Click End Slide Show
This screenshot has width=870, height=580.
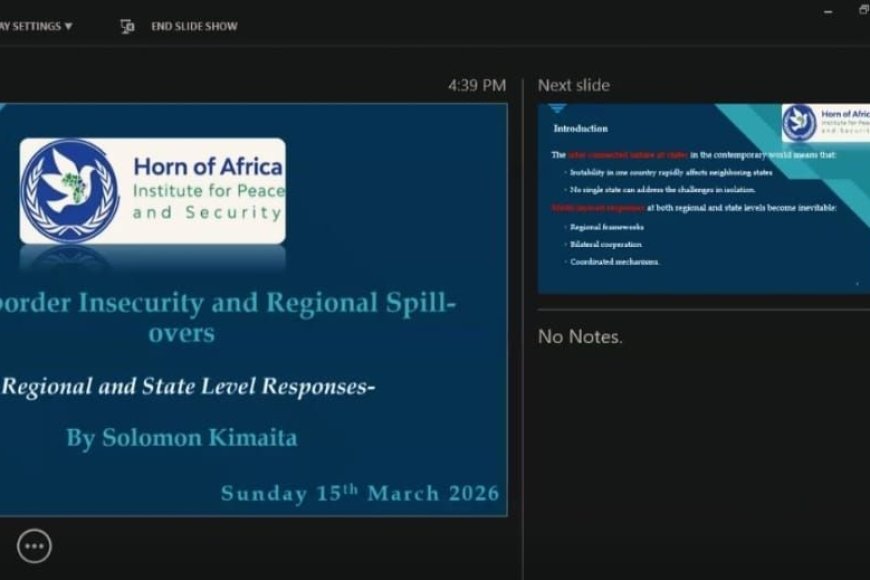click(x=193, y=26)
